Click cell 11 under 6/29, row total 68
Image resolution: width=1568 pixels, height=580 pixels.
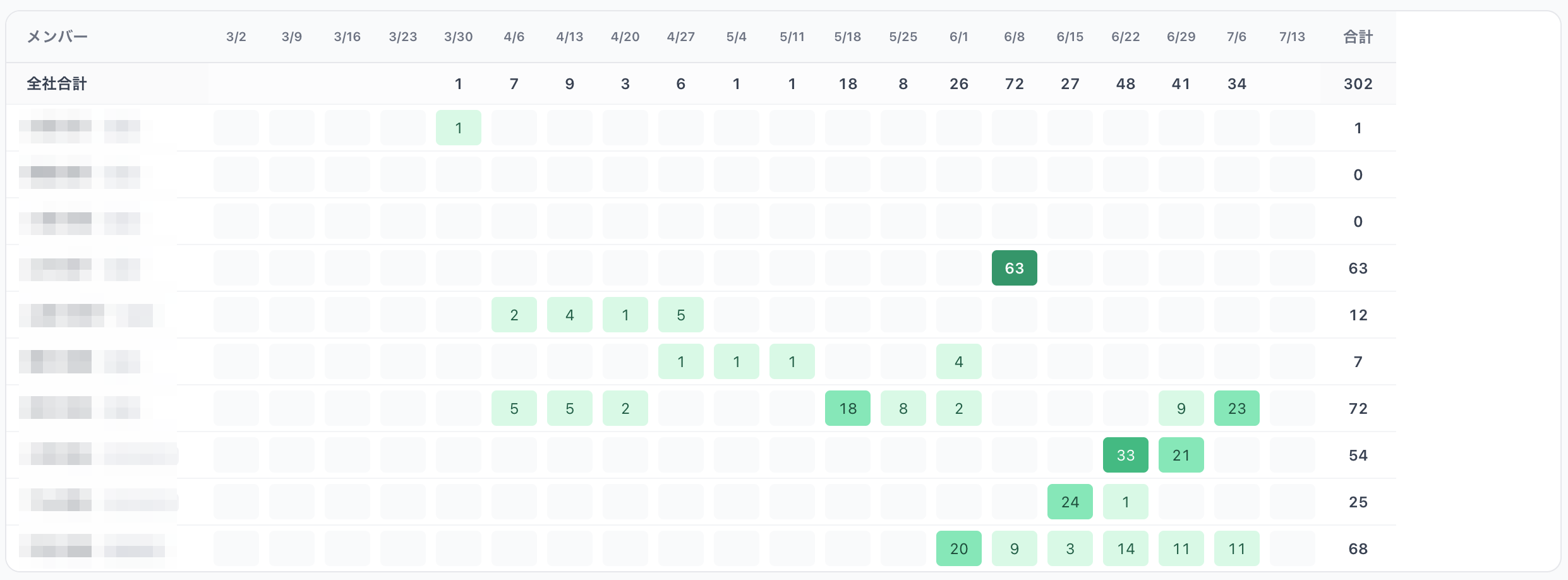coord(1181,548)
